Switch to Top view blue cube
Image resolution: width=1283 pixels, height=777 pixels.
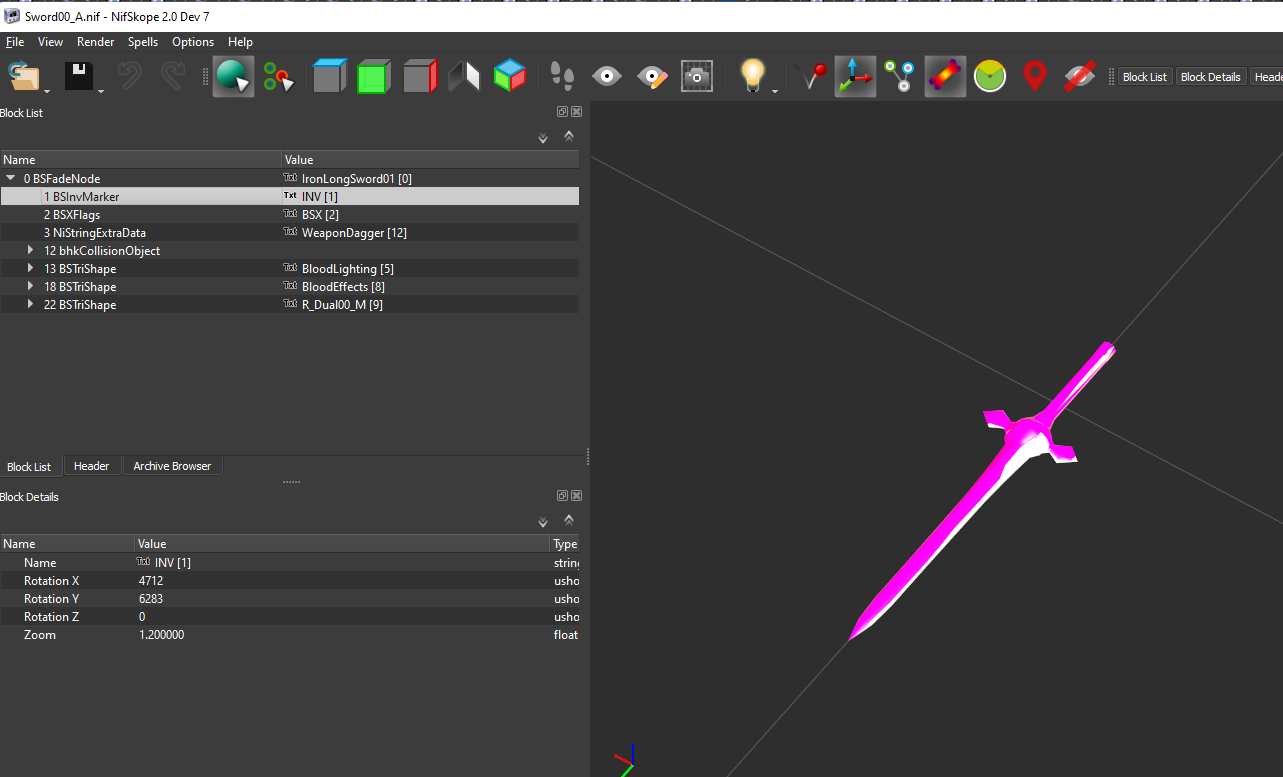328,76
